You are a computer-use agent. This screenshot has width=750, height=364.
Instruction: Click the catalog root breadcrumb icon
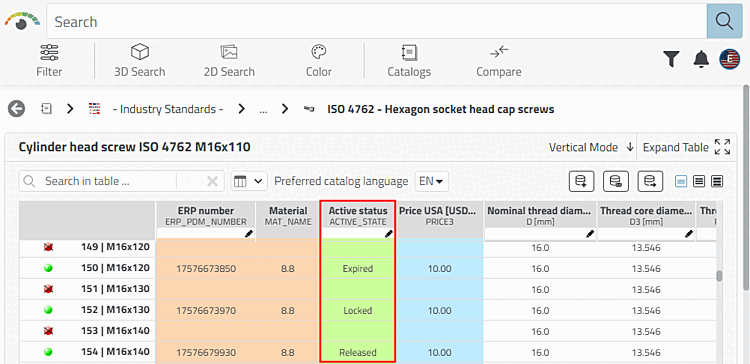click(46, 109)
